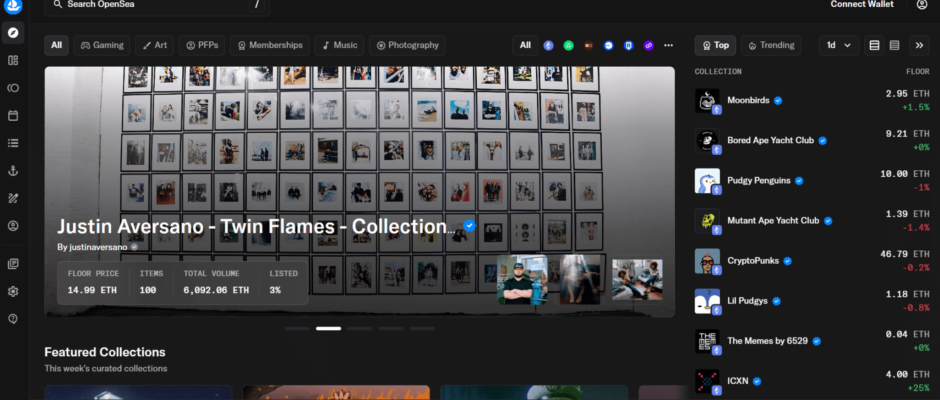Viewport: 940px width, 400px height.
Task: Click the Connect Wallet button
Action: click(861, 5)
